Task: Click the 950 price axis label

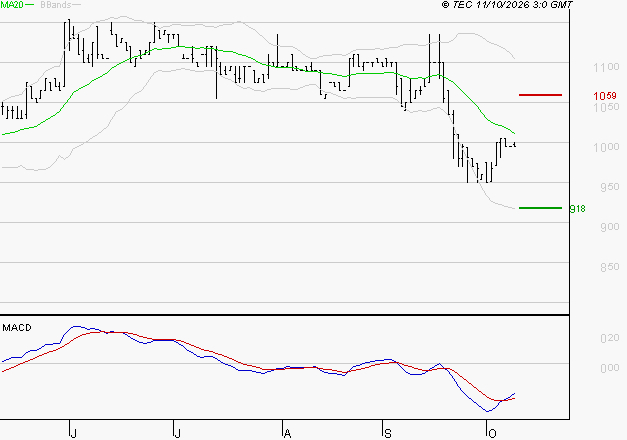Action: click(x=610, y=187)
